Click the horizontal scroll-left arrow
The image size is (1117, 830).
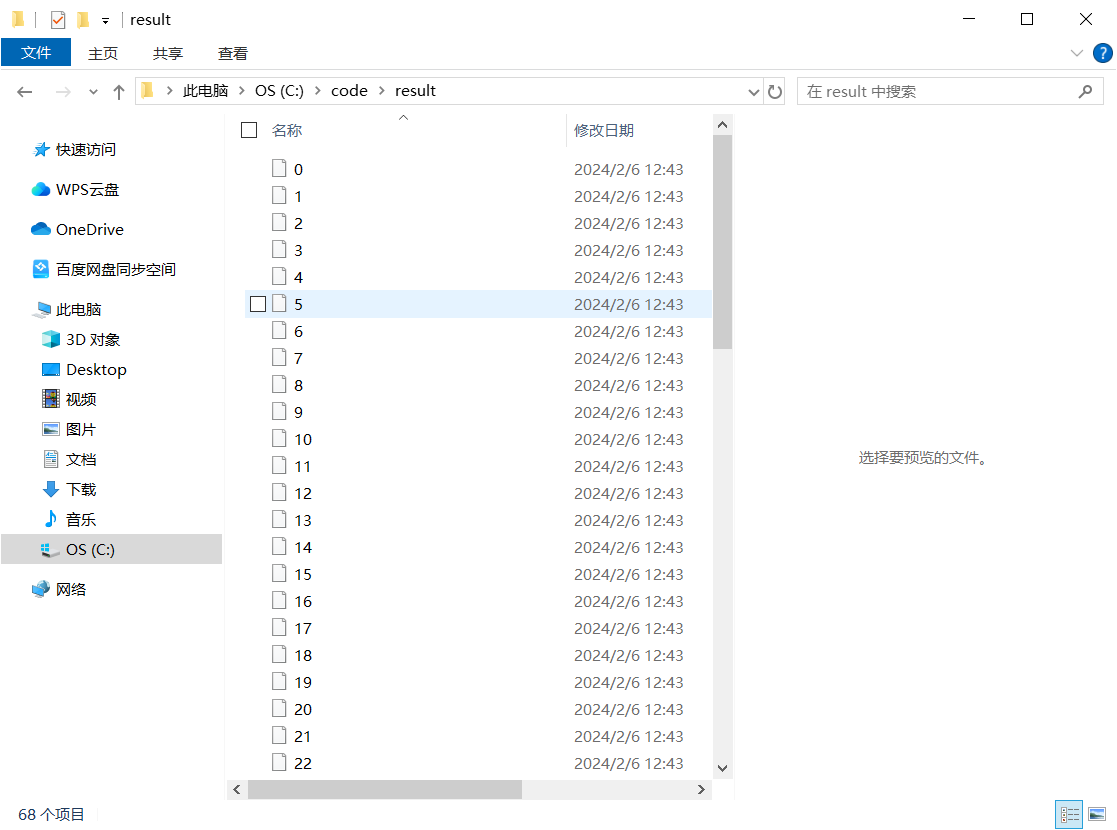(x=237, y=789)
